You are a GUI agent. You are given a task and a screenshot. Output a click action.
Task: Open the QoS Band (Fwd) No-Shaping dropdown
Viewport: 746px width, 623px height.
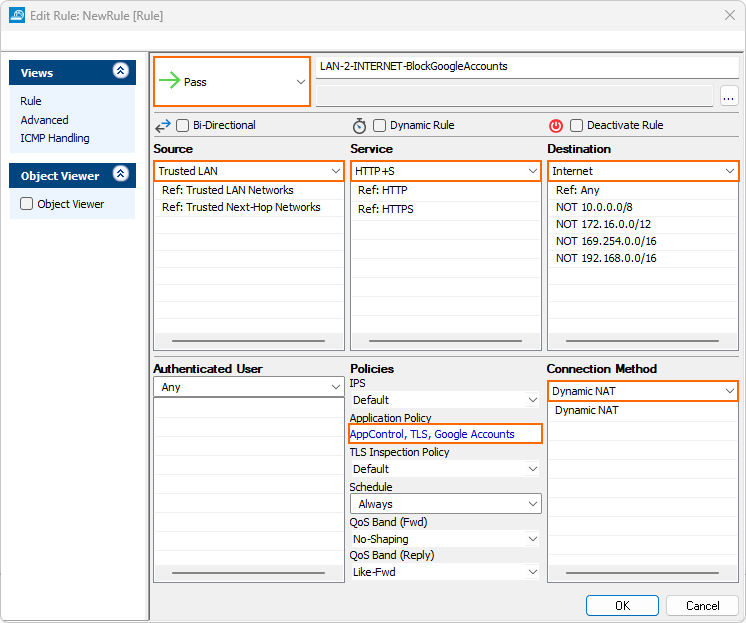tap(445, 539)
